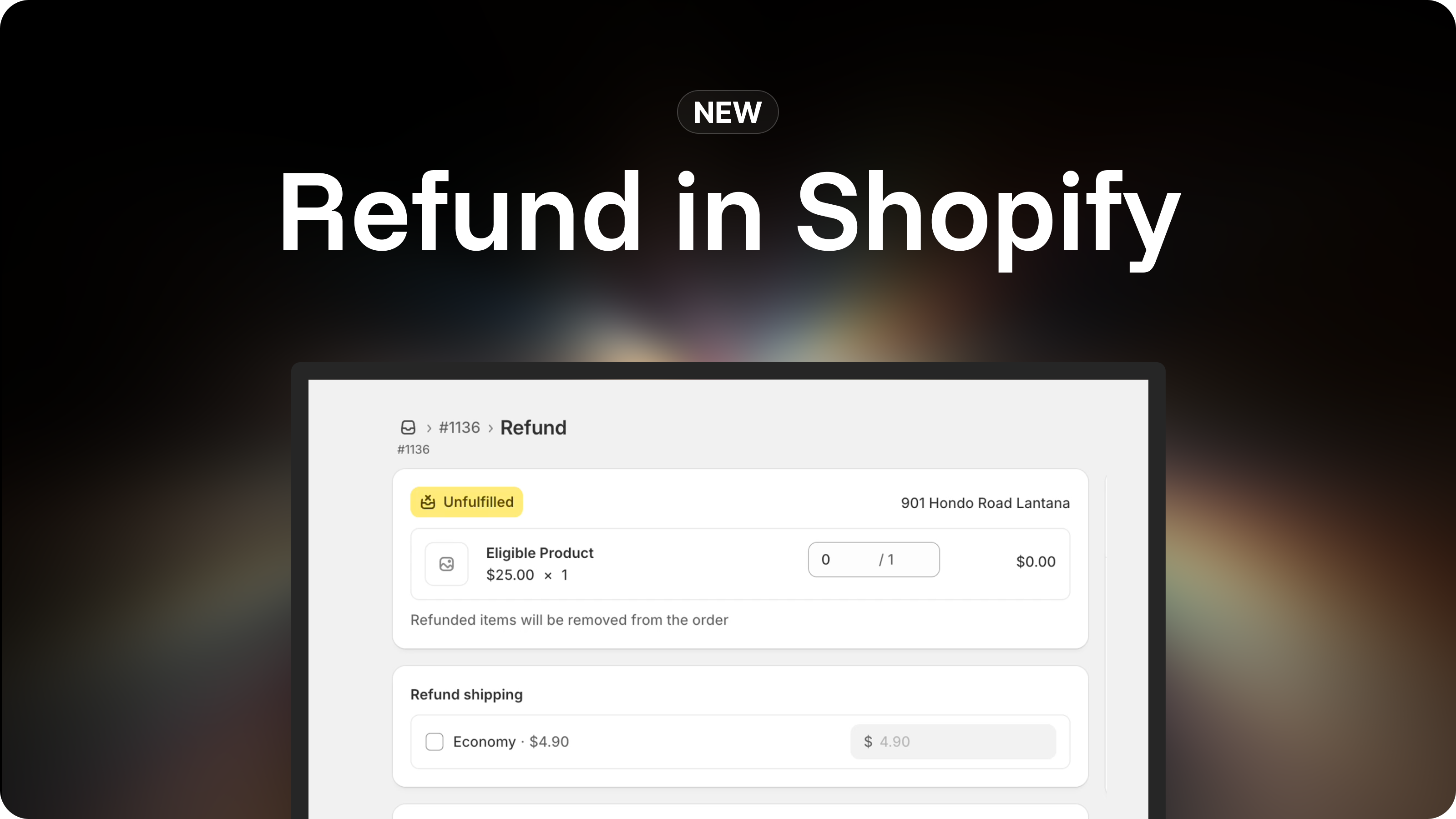Viewport: 1456px width, 819px height.
Task: Click the chevron between #1136 and Refund
Action: pos(490,428)
